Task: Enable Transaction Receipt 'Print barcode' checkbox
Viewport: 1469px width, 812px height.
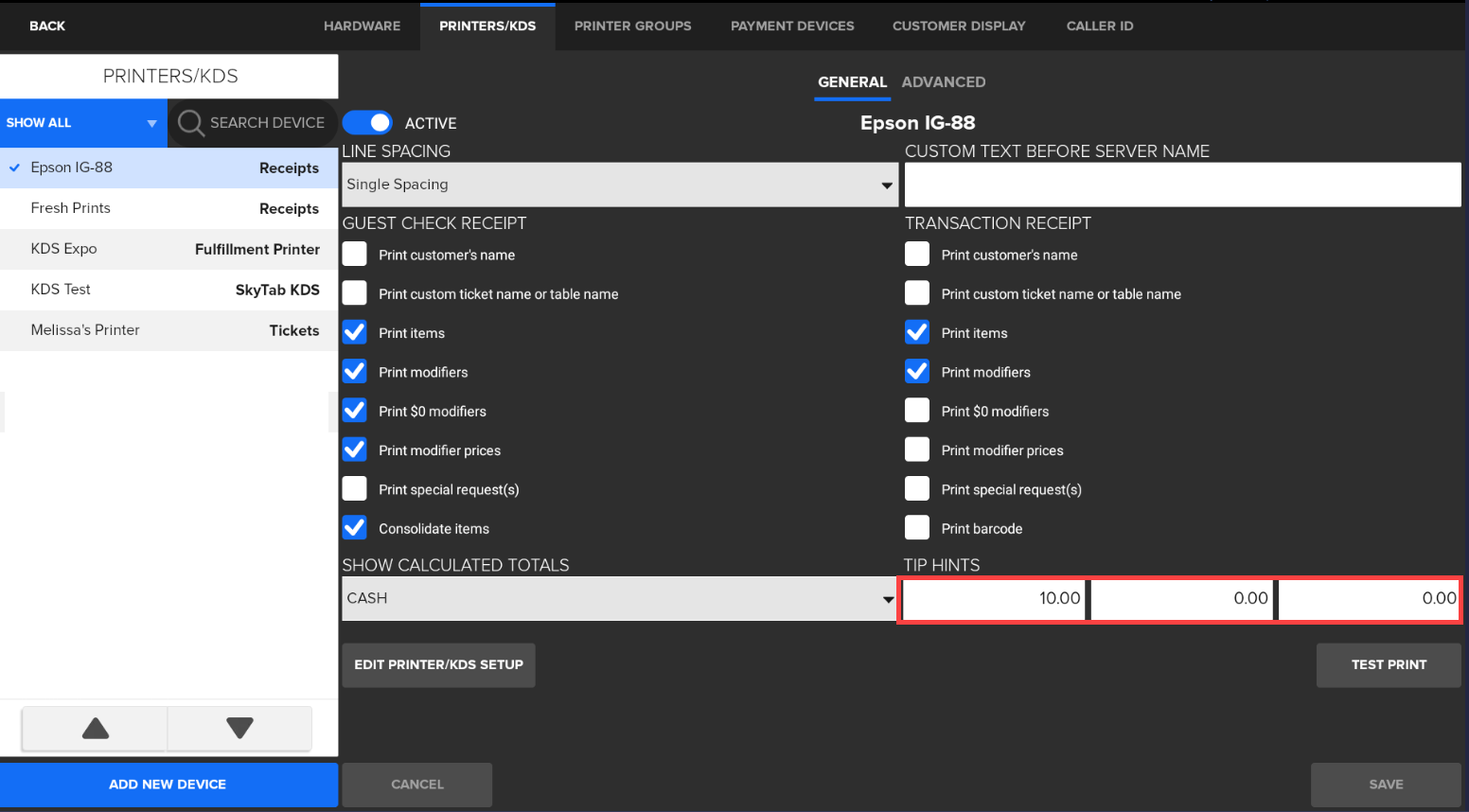Action: tap(916, 528)
